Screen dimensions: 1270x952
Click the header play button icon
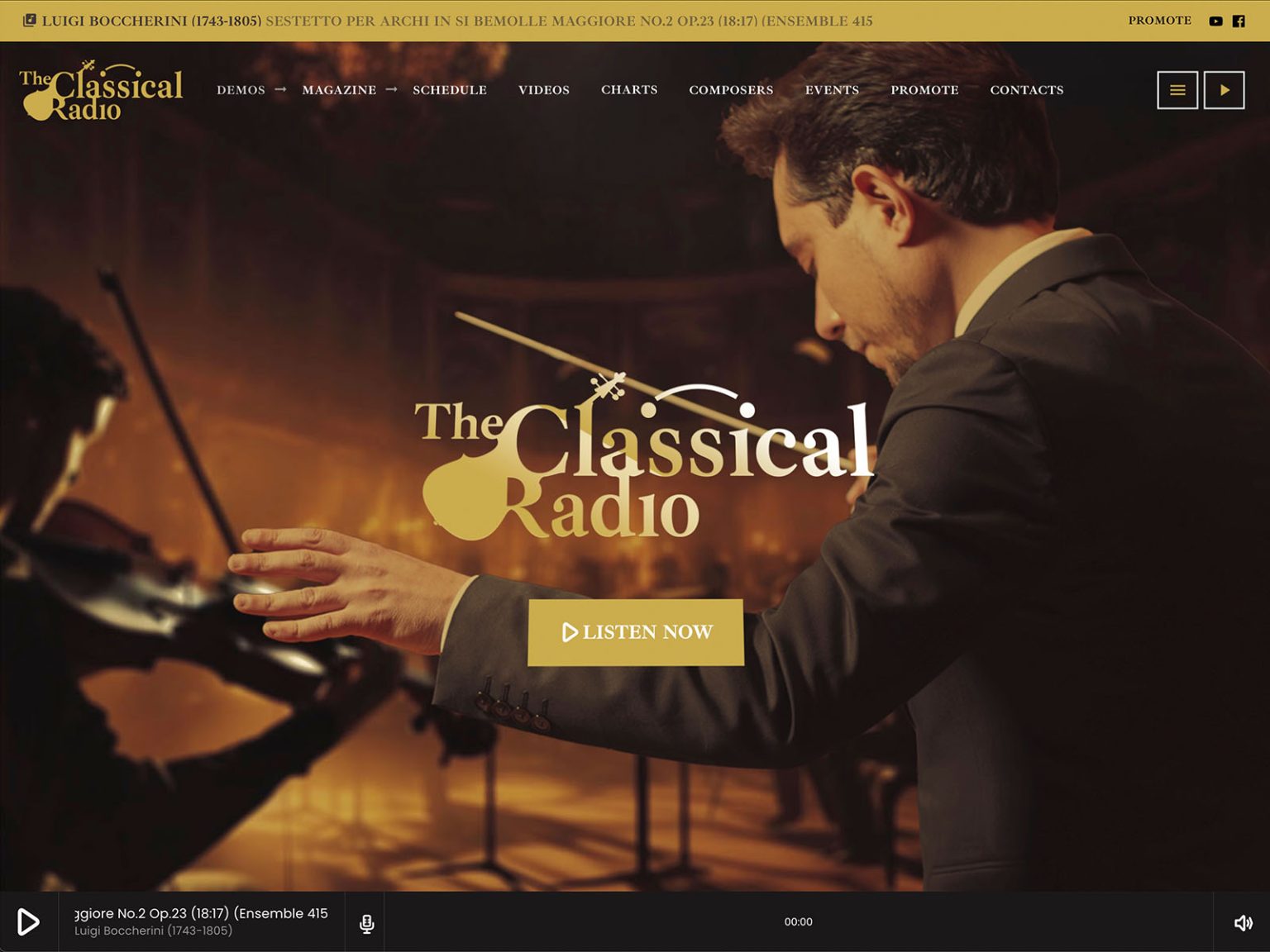[1225, 90]
